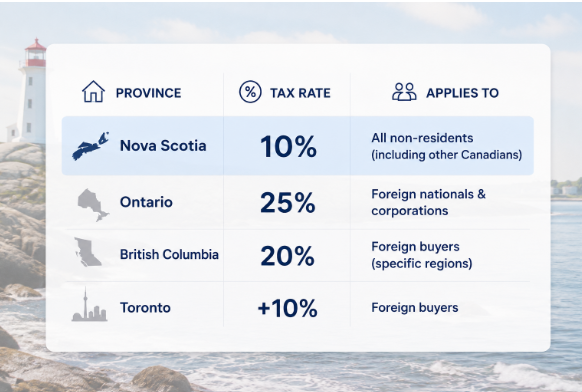This screenshot has width=582, height=392.
Task: Click the people icon beside APPLIES TO
Action: point(404,92)
